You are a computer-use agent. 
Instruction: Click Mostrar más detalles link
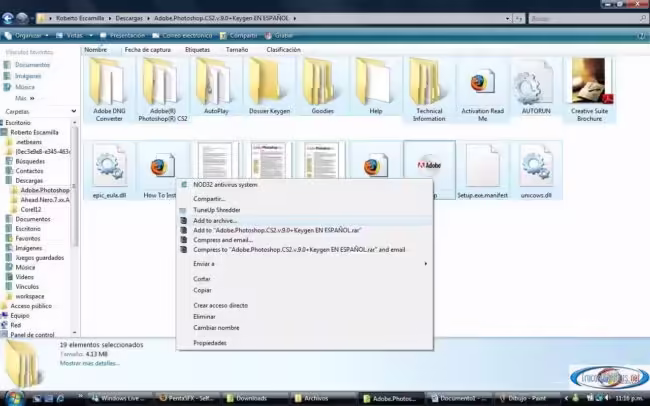[90, 363]
